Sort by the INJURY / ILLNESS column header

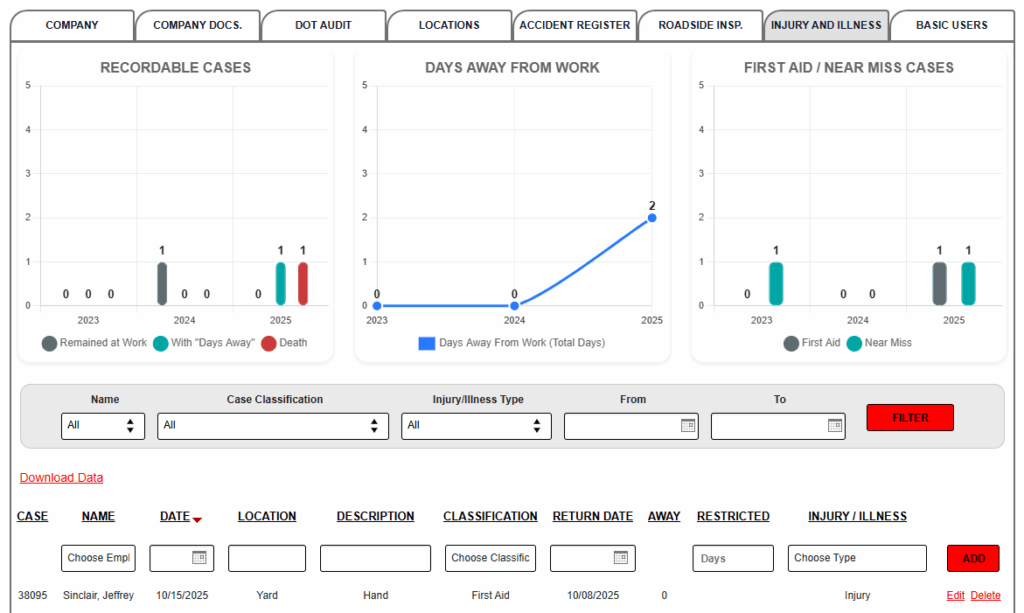coord(857,516)
